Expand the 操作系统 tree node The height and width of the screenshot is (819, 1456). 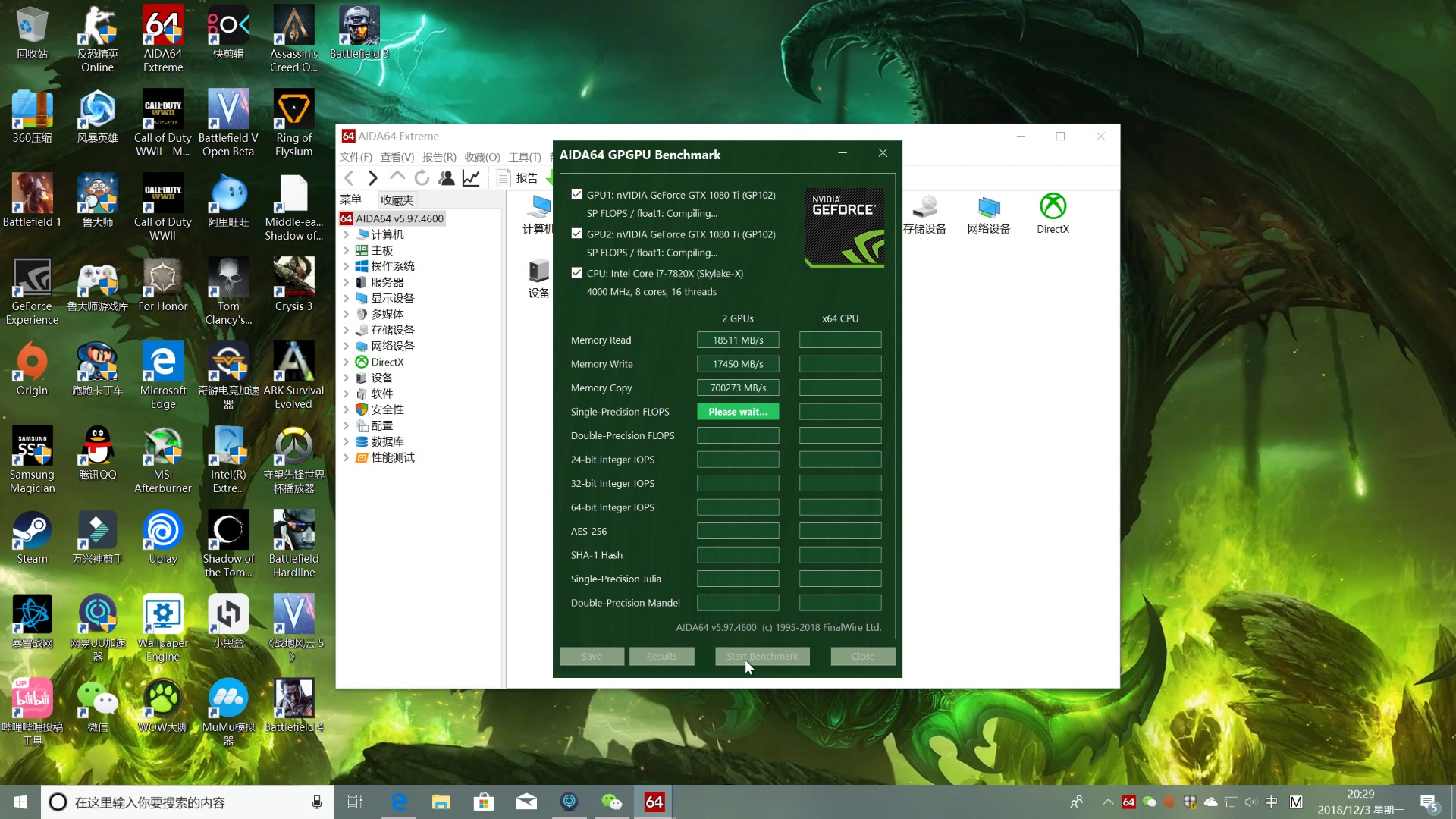347,266
